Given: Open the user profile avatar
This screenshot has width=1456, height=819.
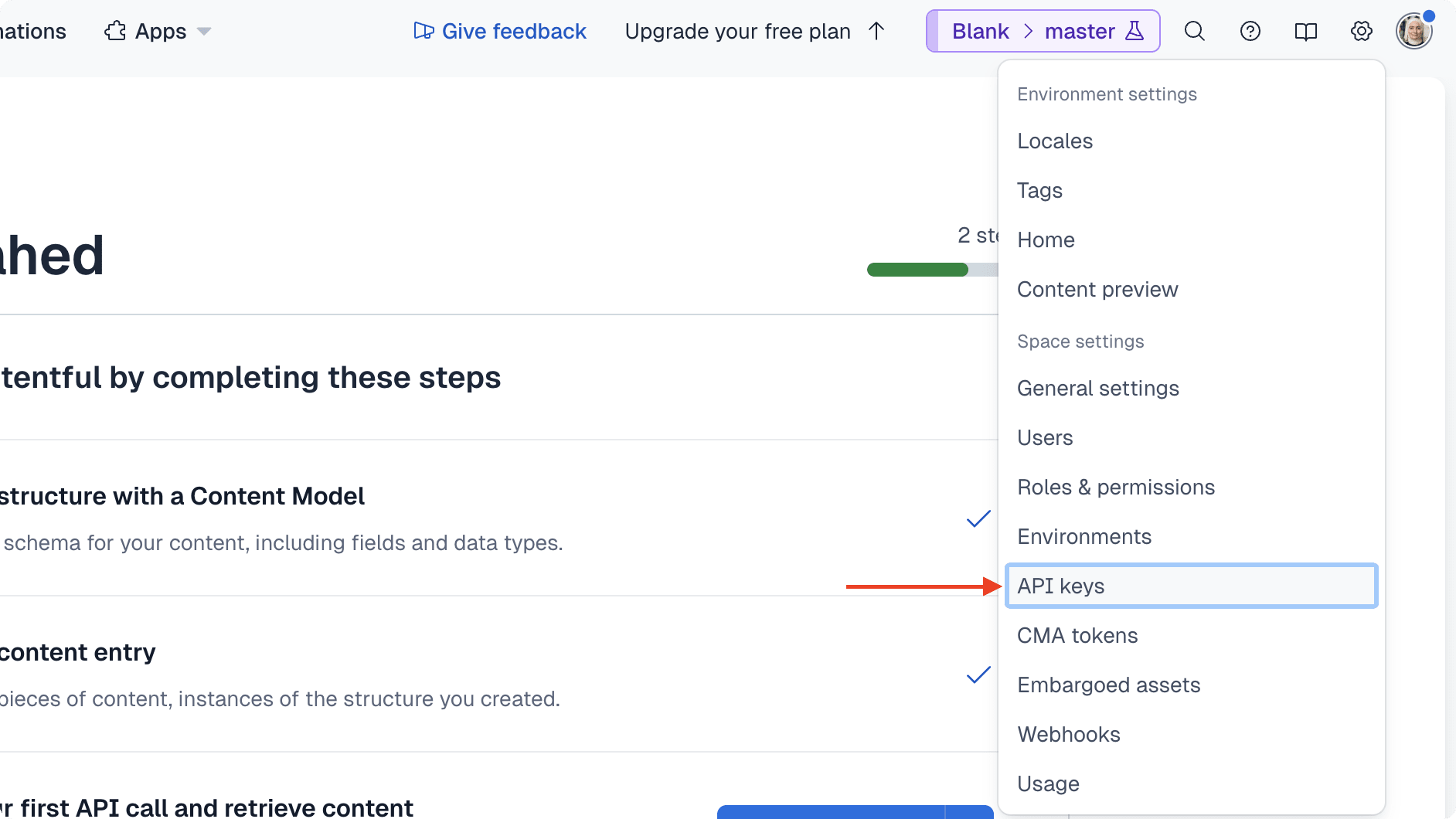Looking at the screenshot, I should tap(1413, 31).
